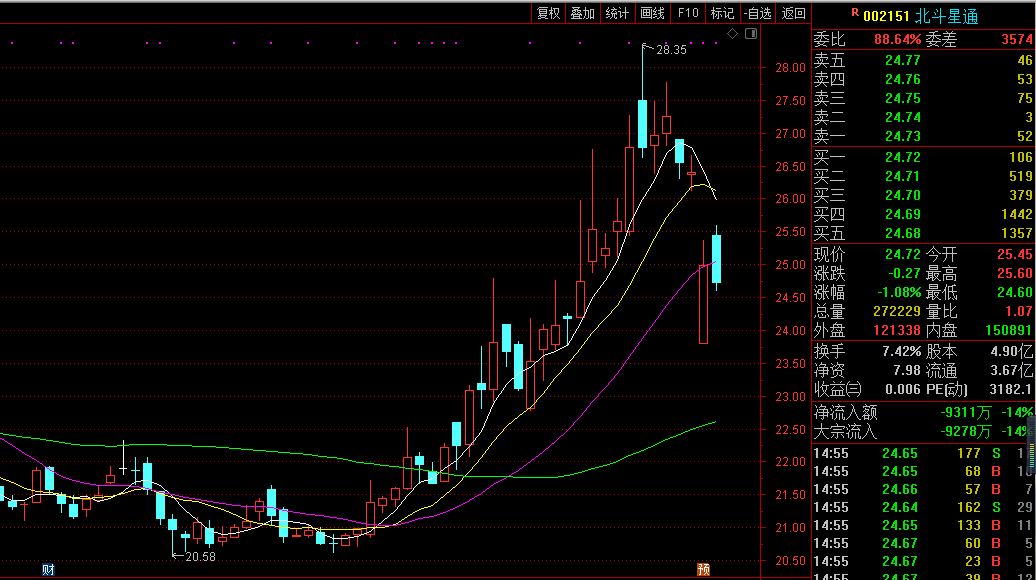The image size is (1036, 580).
Task: Click the diamond icon above the chart
Action: point(732,34)
